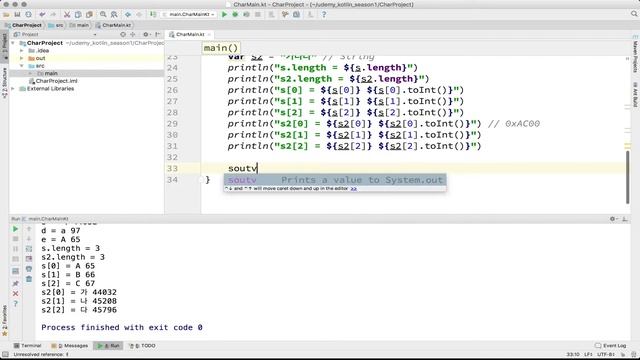The image size is (640, 360).
Task: Open the 2: Favorites side tab
Action: 4,320
